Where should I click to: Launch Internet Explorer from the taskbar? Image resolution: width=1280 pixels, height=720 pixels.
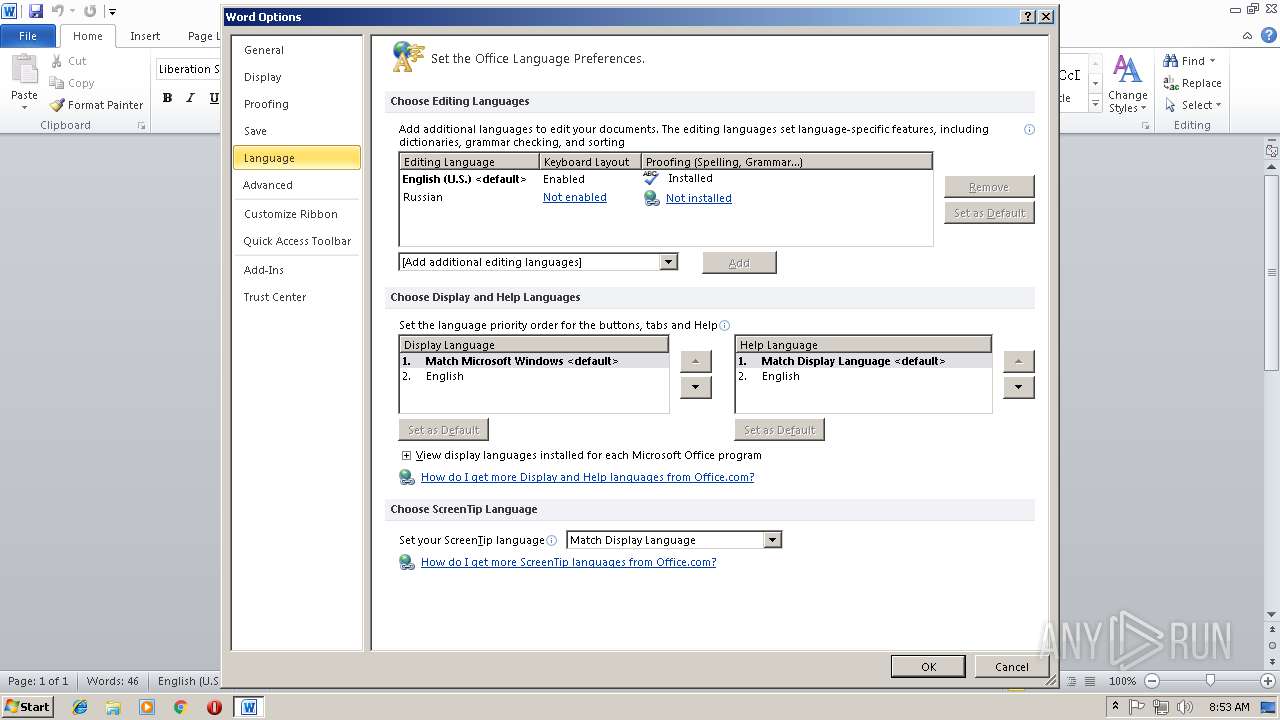click(80, 707)
